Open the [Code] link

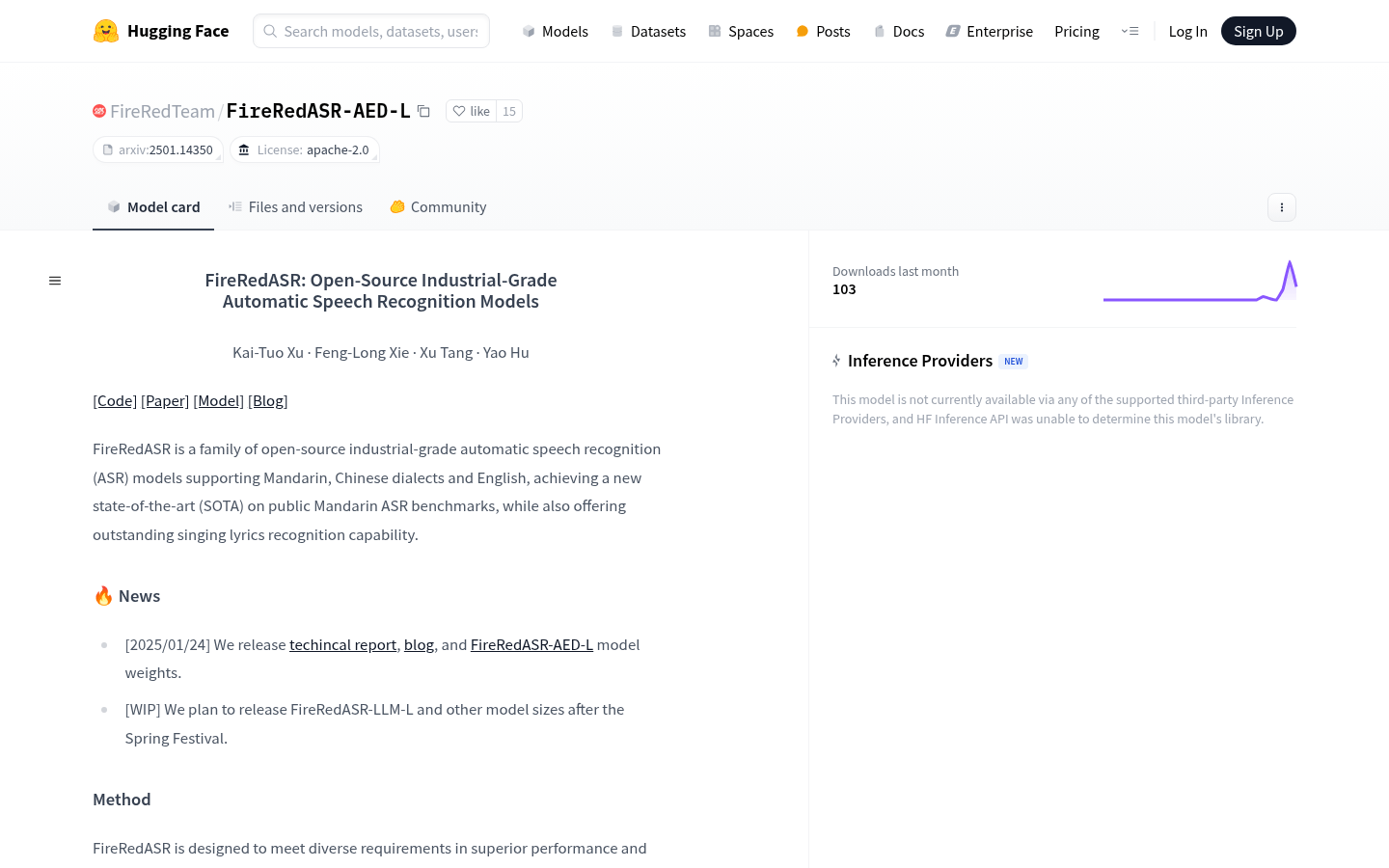tap(115, 400)
